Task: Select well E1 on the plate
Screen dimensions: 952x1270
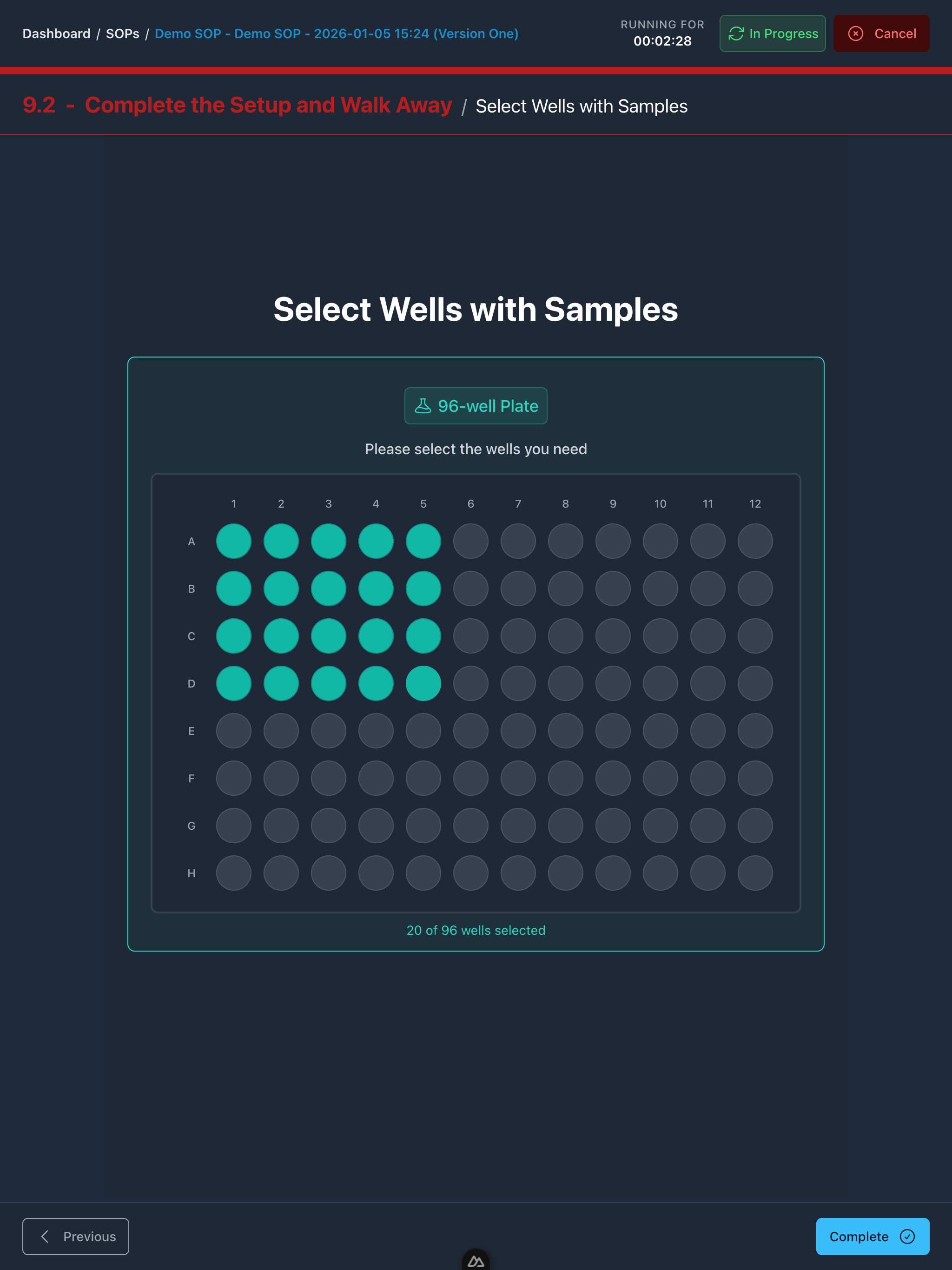Action: pos(234,731)
